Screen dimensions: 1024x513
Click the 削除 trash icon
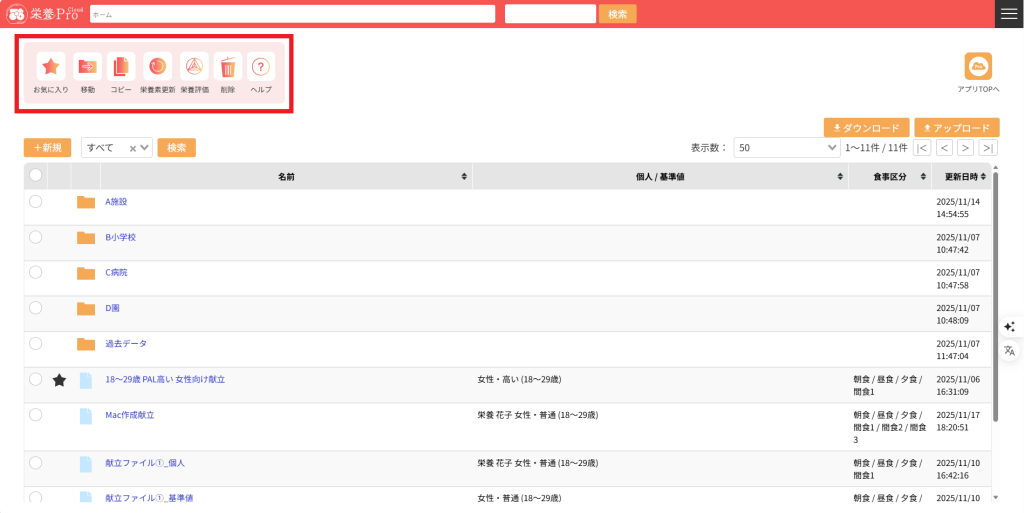pos(228,67)
